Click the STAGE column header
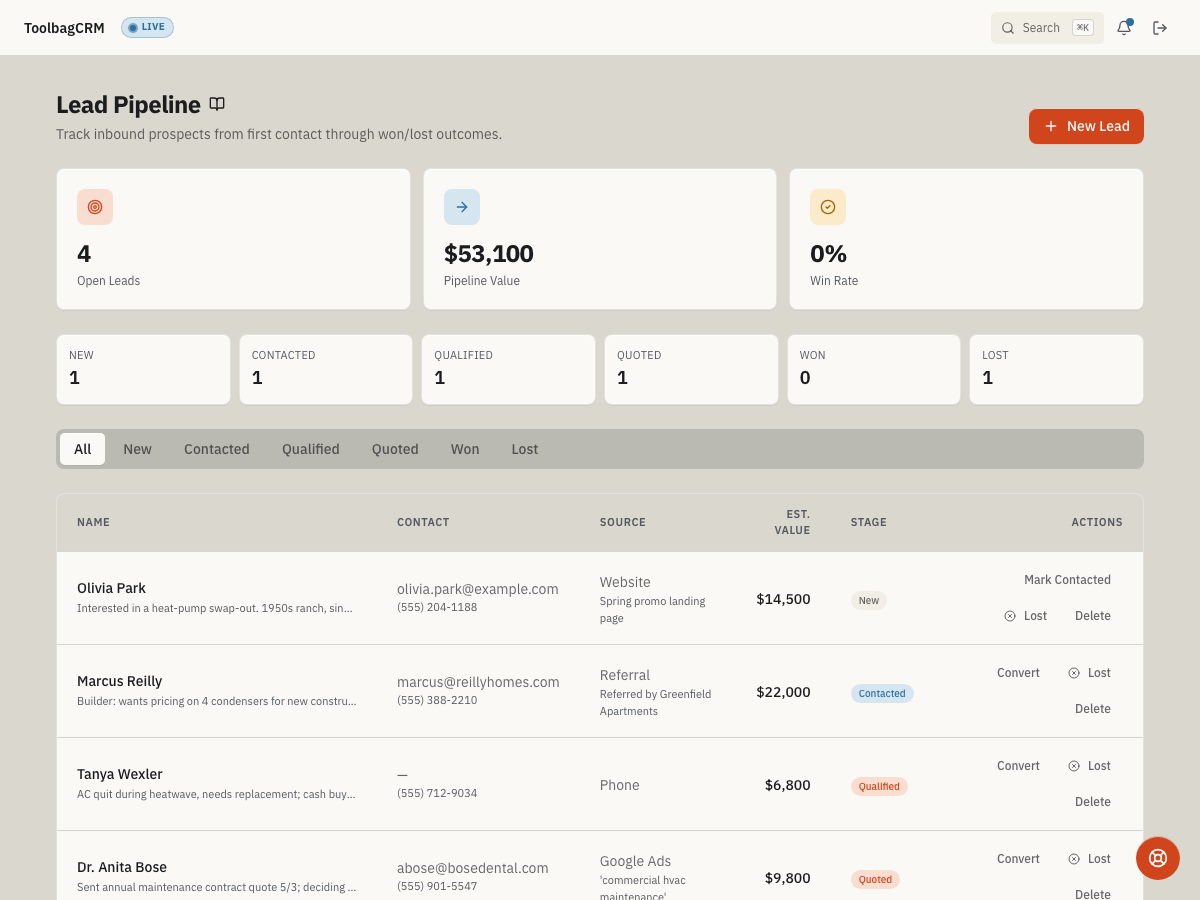Image resolution: width=1200 pixels, height=900 pixels. coord(869,522)
